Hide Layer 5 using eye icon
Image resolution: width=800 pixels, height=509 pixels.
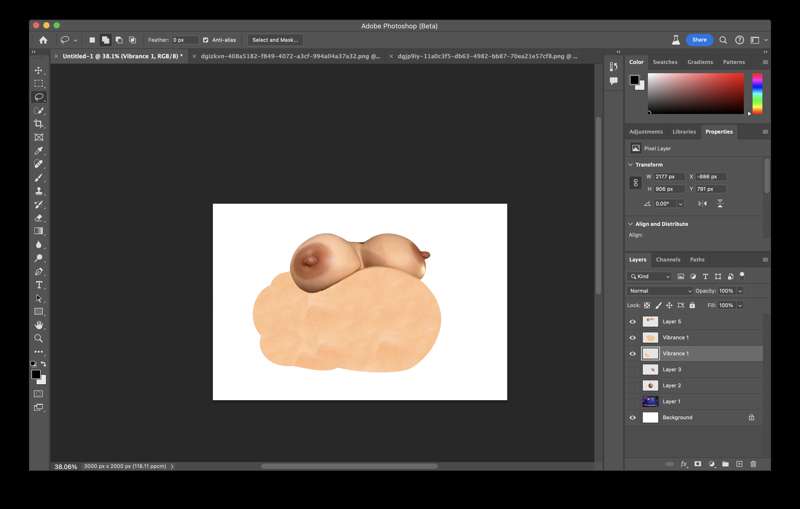pyautogui.click(x=633, y=322)
